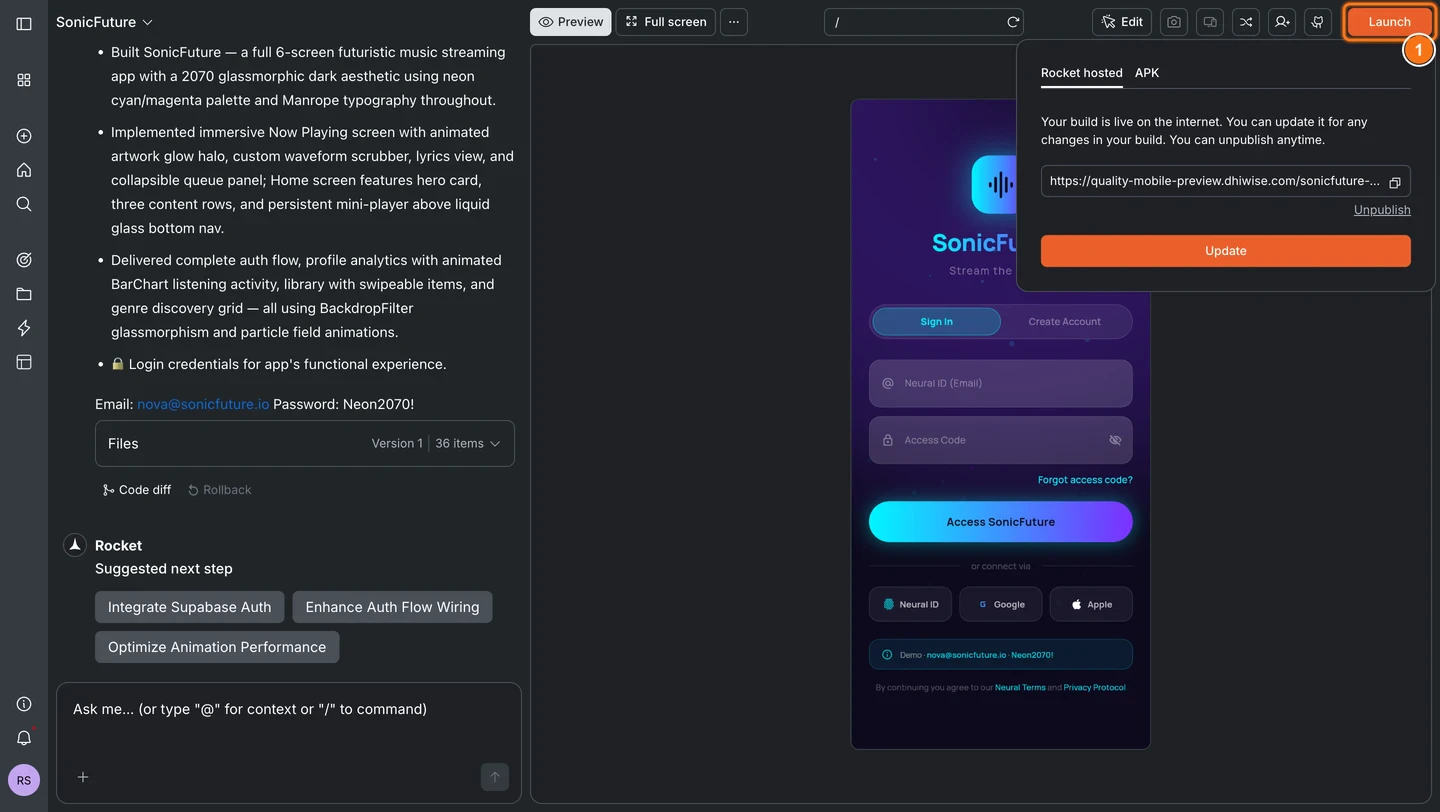Select the Rocket hosted tab
Viewport: 1440px width, 812px height.
pos(1081,73)
